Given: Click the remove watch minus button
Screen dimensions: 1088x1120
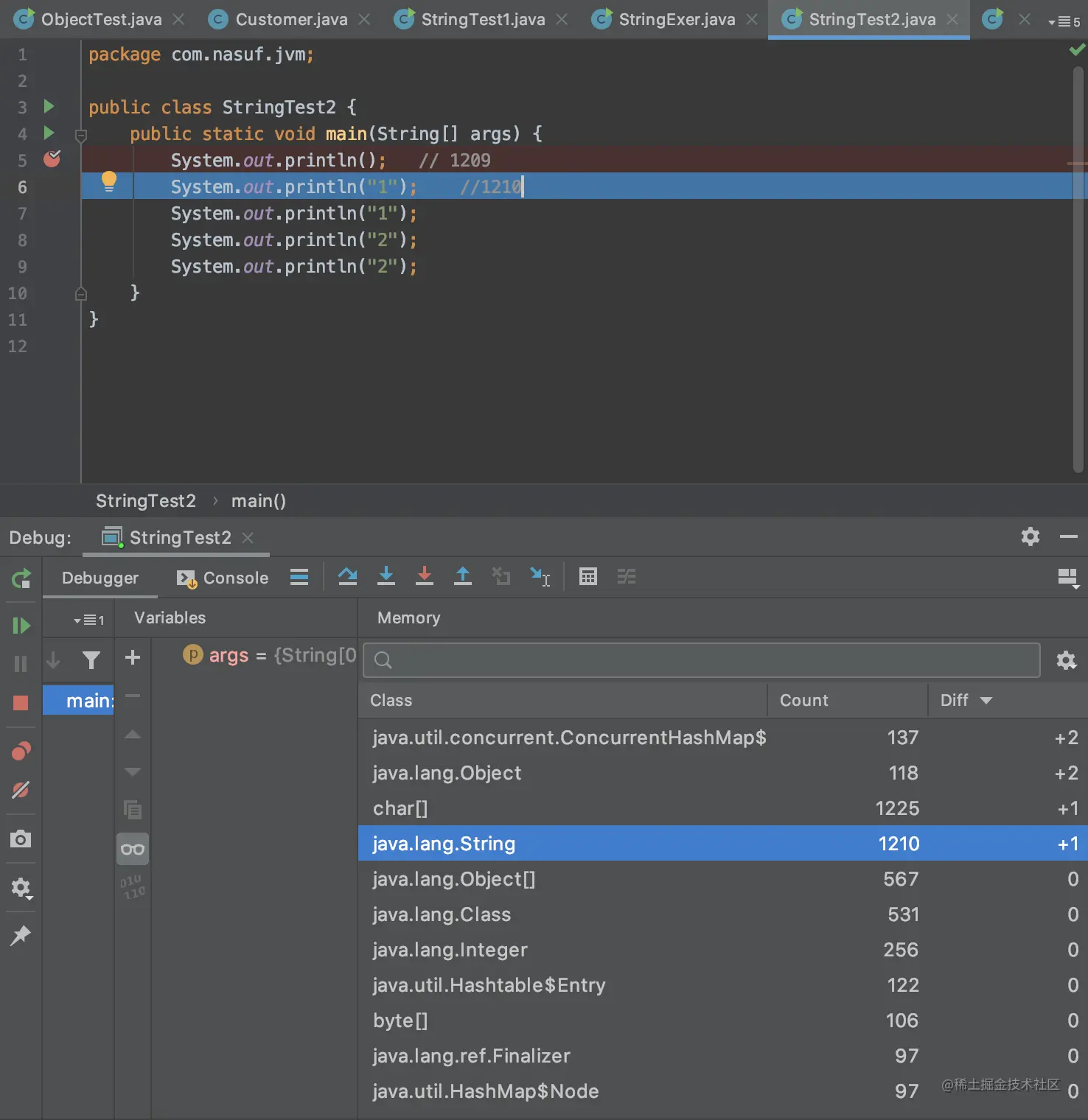Looking at the screenshot, I should (133, 695).
